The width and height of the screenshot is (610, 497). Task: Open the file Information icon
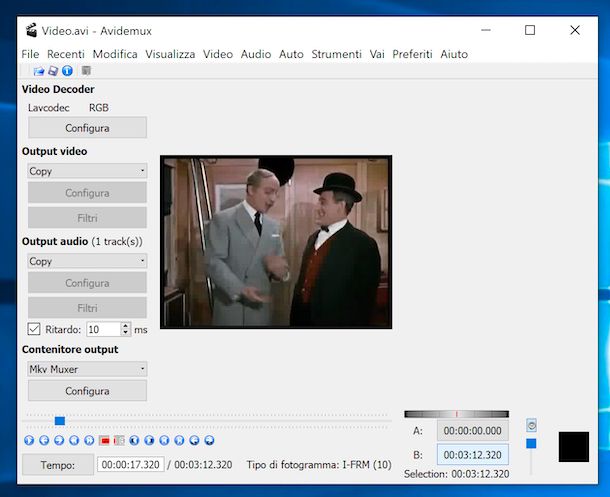[x=67, y=71]
